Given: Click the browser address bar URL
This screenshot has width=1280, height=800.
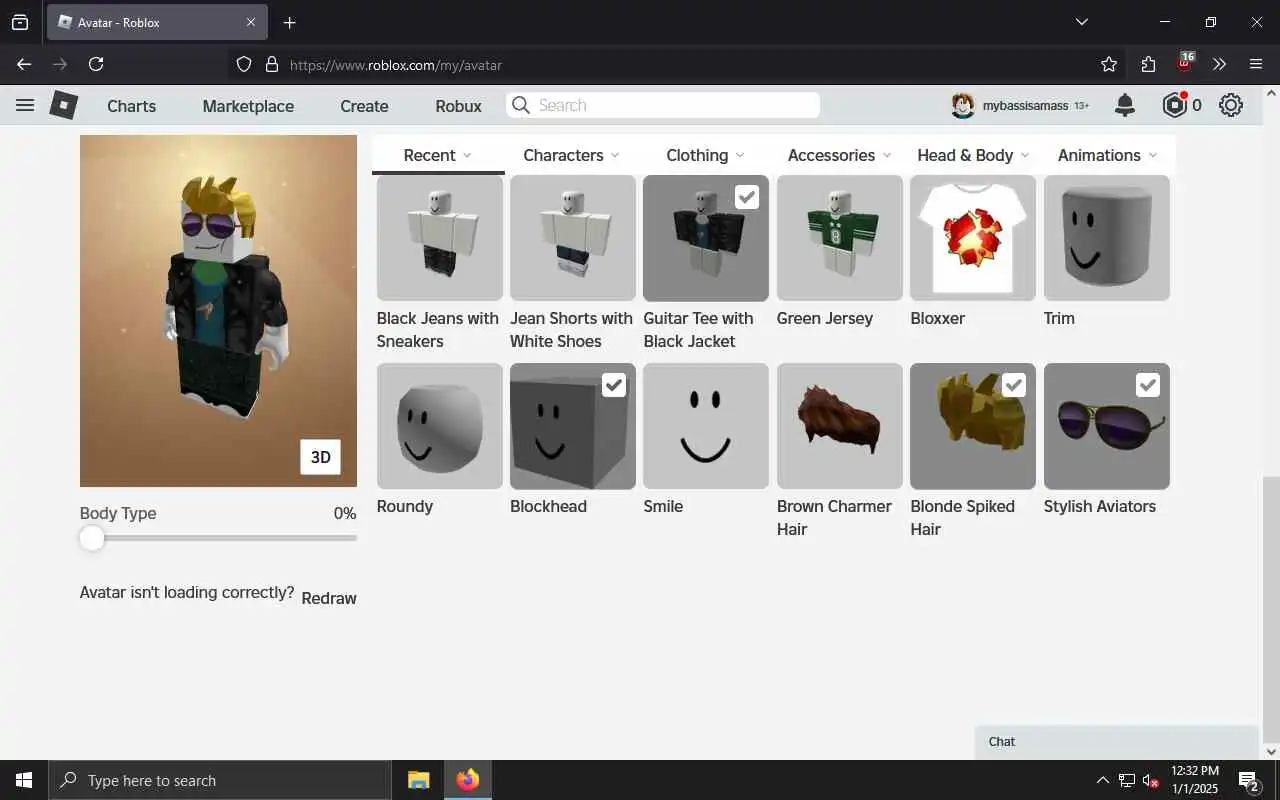Looking at the screenshot, I should (396, 65).
